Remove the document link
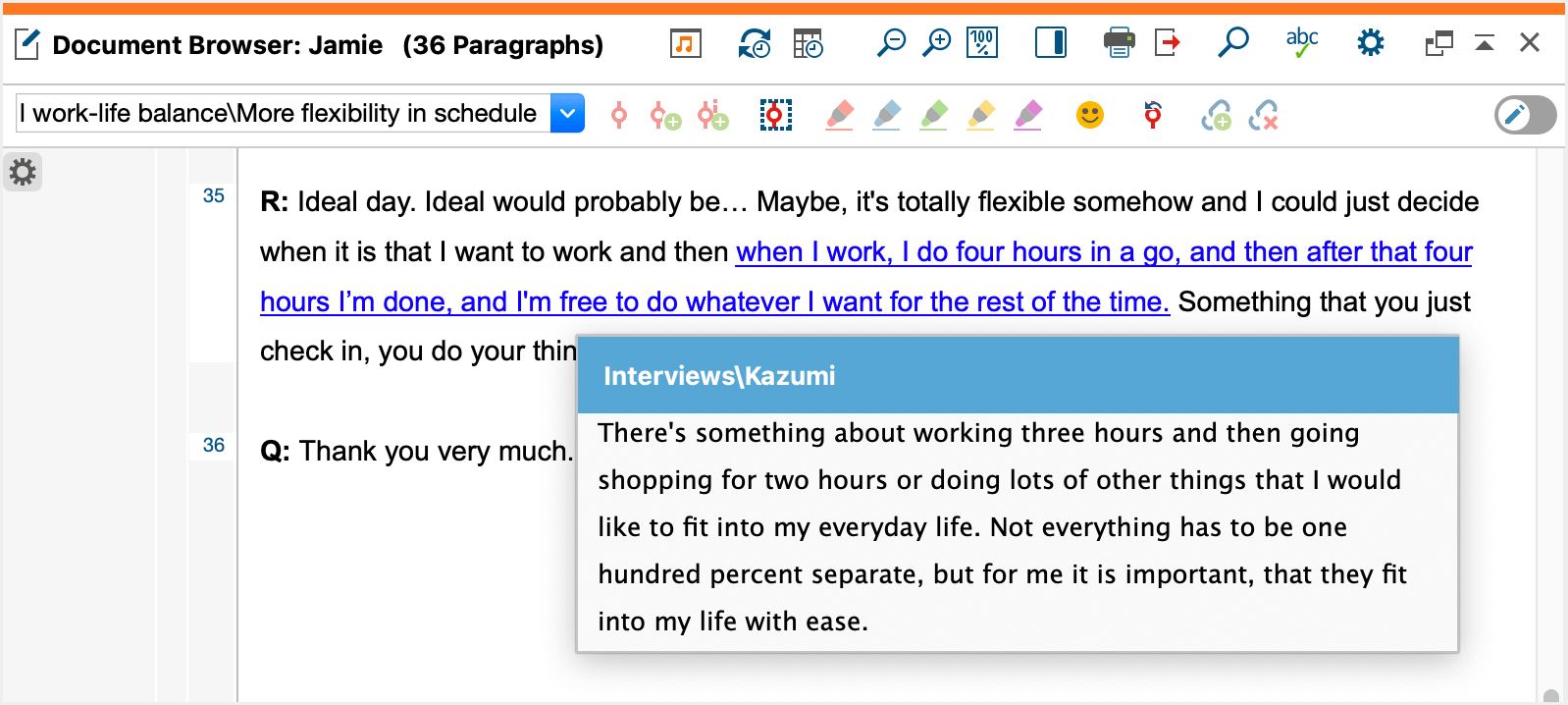Image resolution: width=1568 pixels, height=705 pixels. click(1264, 116)
